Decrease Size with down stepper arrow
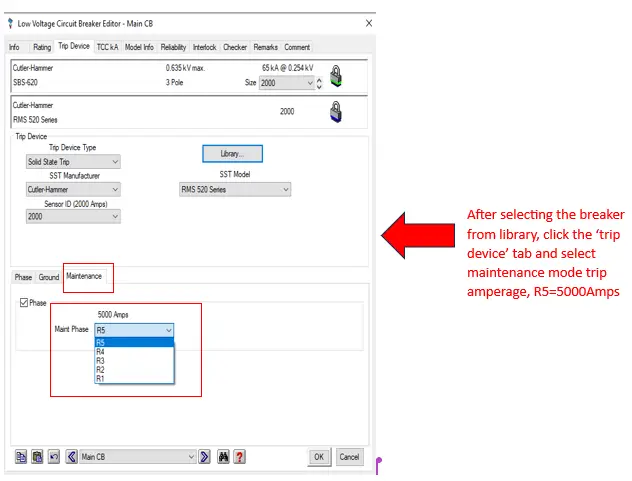This screenshot has height=481, width=632. [x=319, y=86]
